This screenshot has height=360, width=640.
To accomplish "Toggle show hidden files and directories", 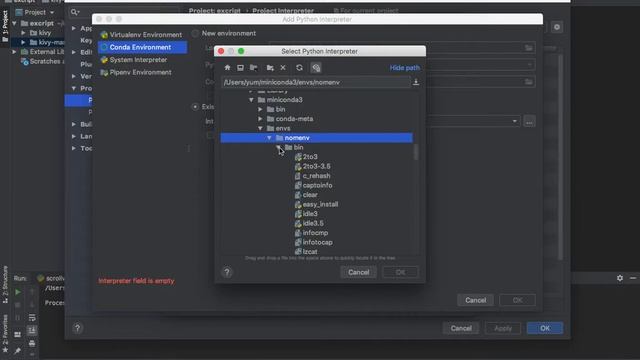I will 316,68.
